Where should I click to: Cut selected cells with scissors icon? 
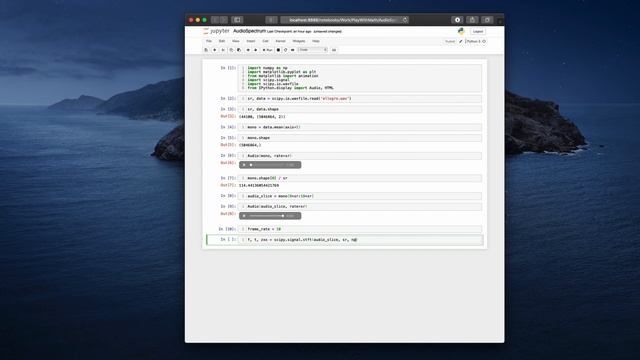pyautogui.click(x=223, y=50)
